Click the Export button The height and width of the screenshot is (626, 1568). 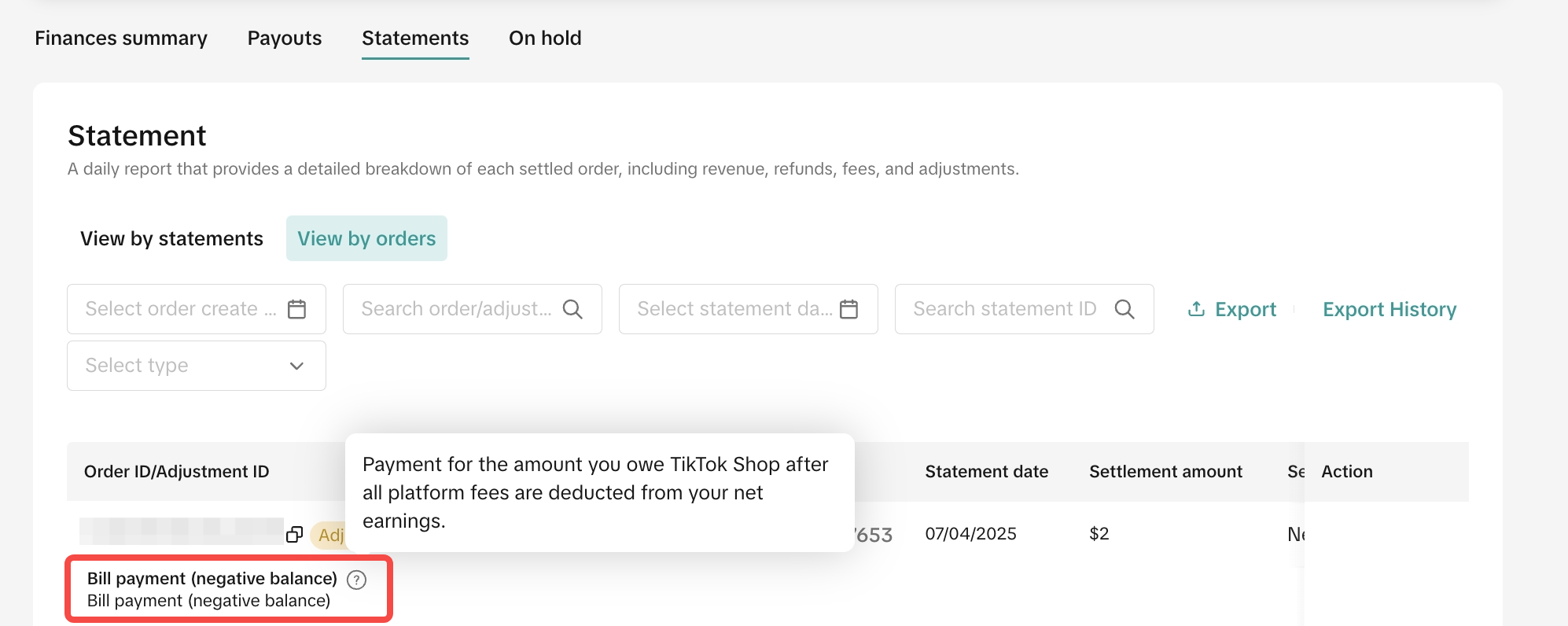click(1245, 309)
